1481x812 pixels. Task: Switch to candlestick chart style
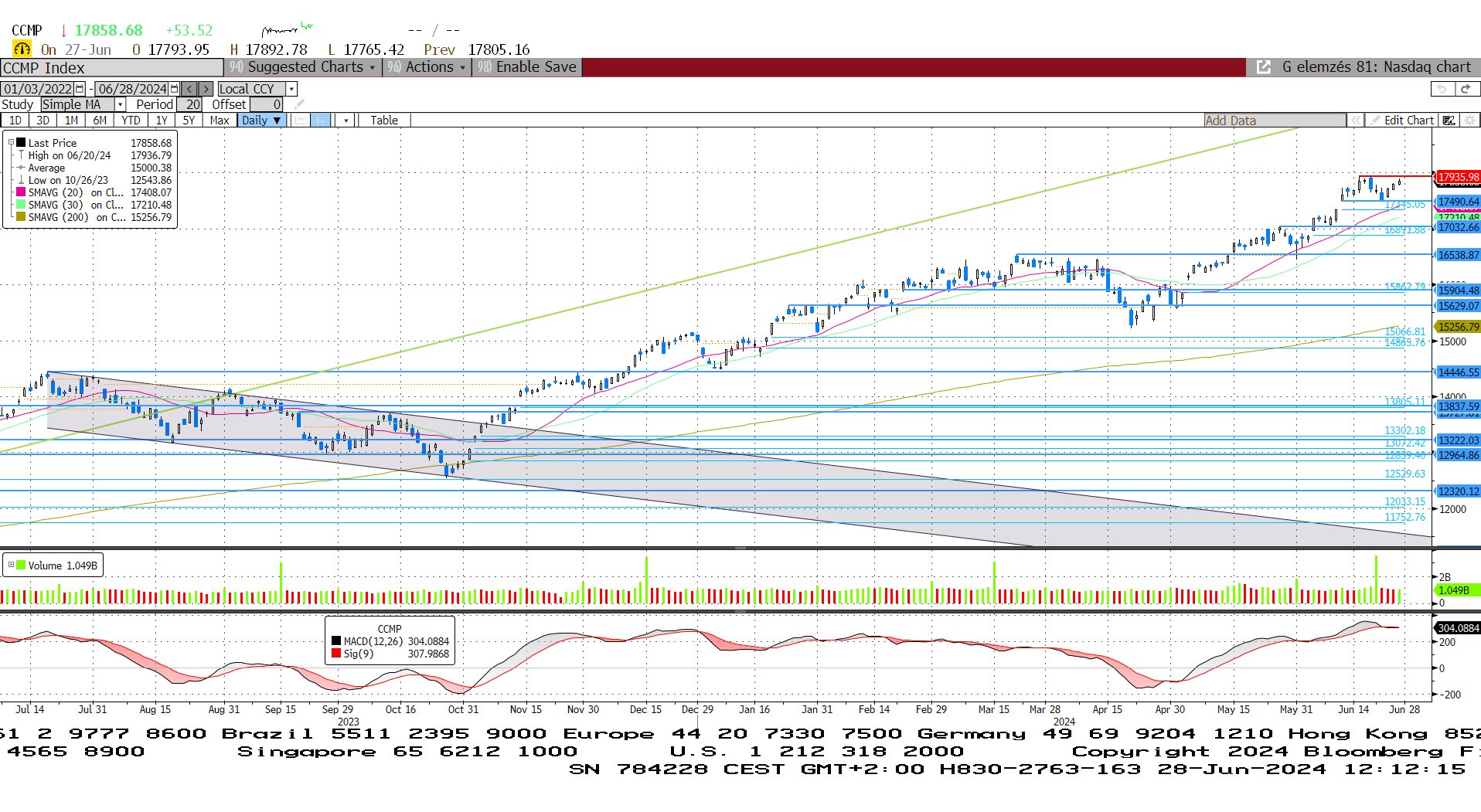pos(321,120)
